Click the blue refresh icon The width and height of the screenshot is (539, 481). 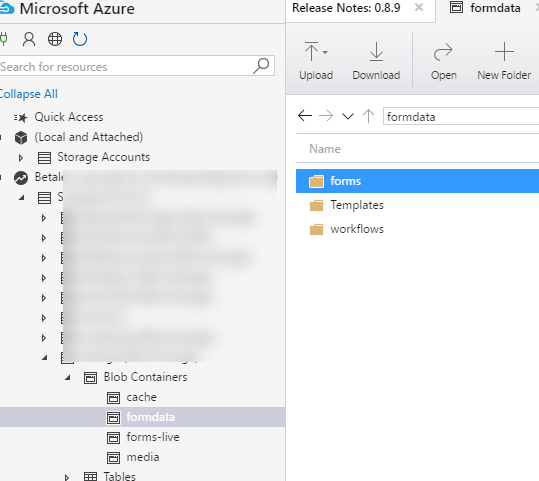pyautogui.click(x=80, y=39)
